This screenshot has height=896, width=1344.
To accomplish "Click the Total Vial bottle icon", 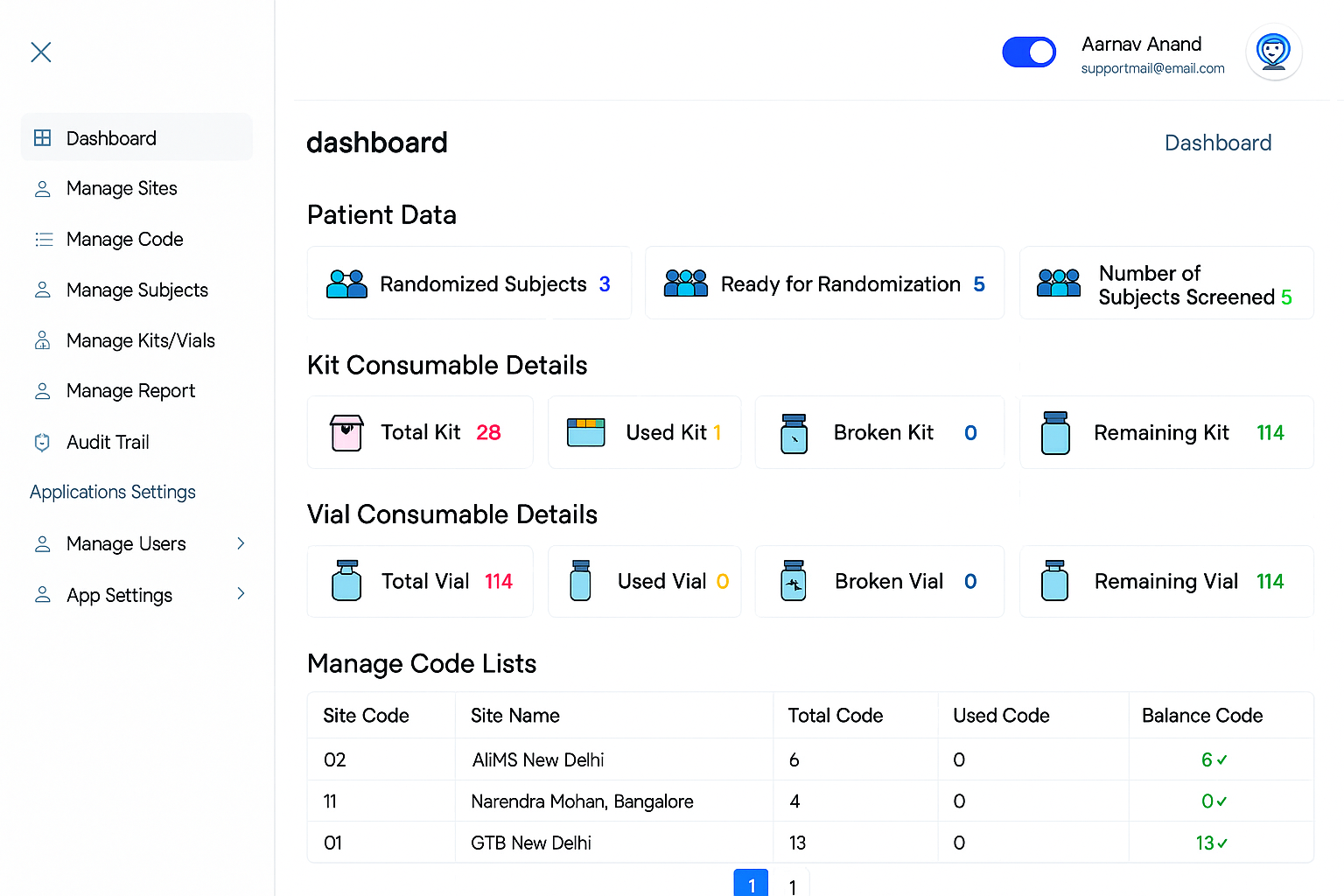I will pos(346,581).
